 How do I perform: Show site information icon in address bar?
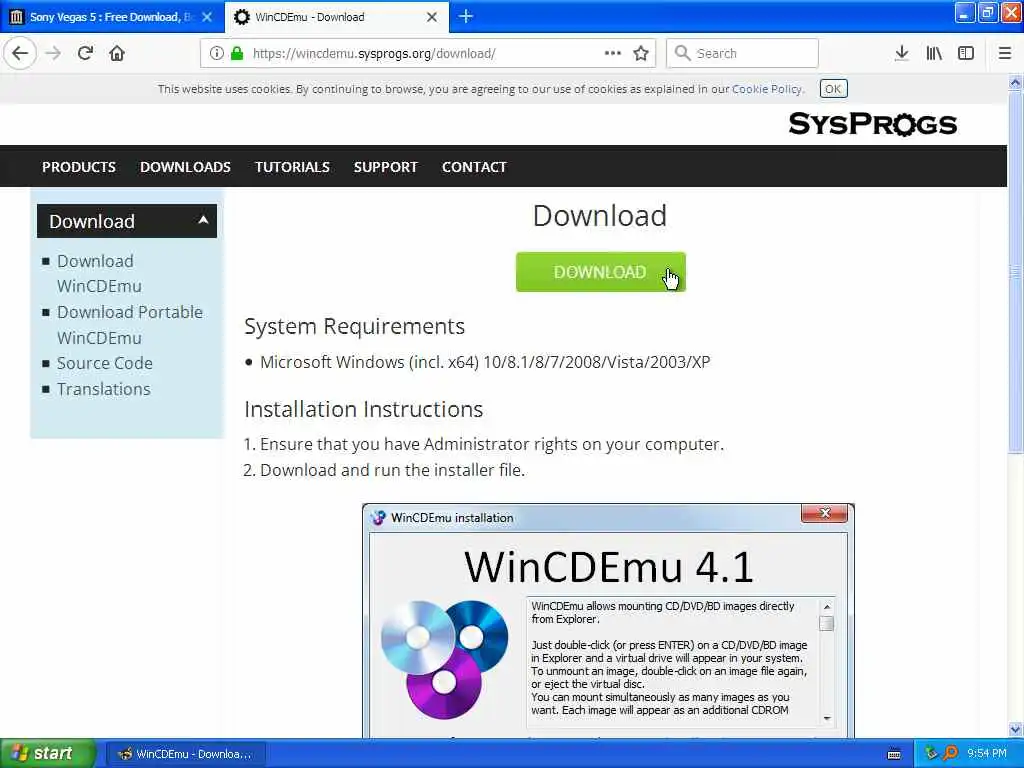pos(216,53)
